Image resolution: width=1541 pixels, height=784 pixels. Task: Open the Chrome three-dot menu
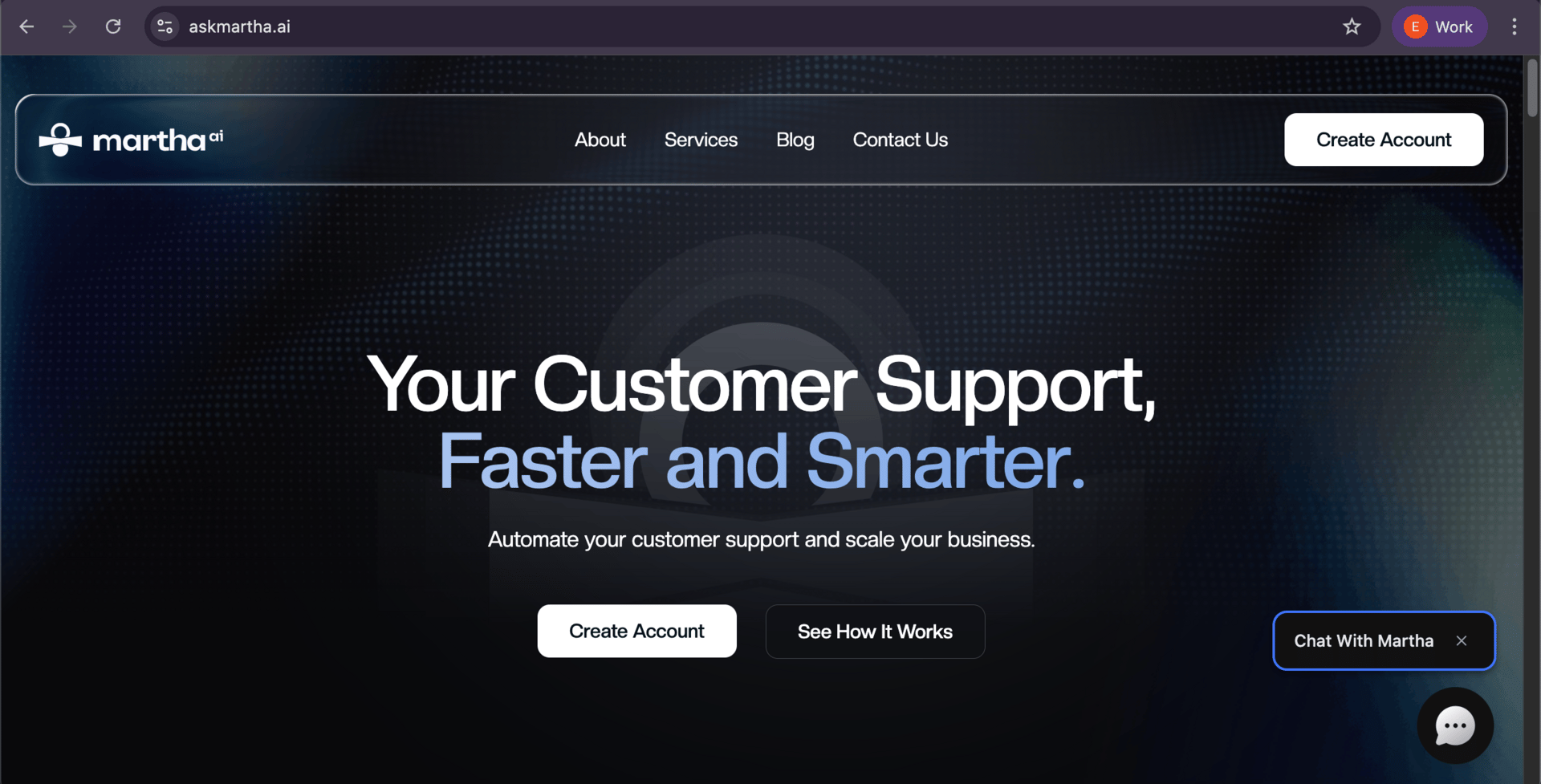[1514, 26]
